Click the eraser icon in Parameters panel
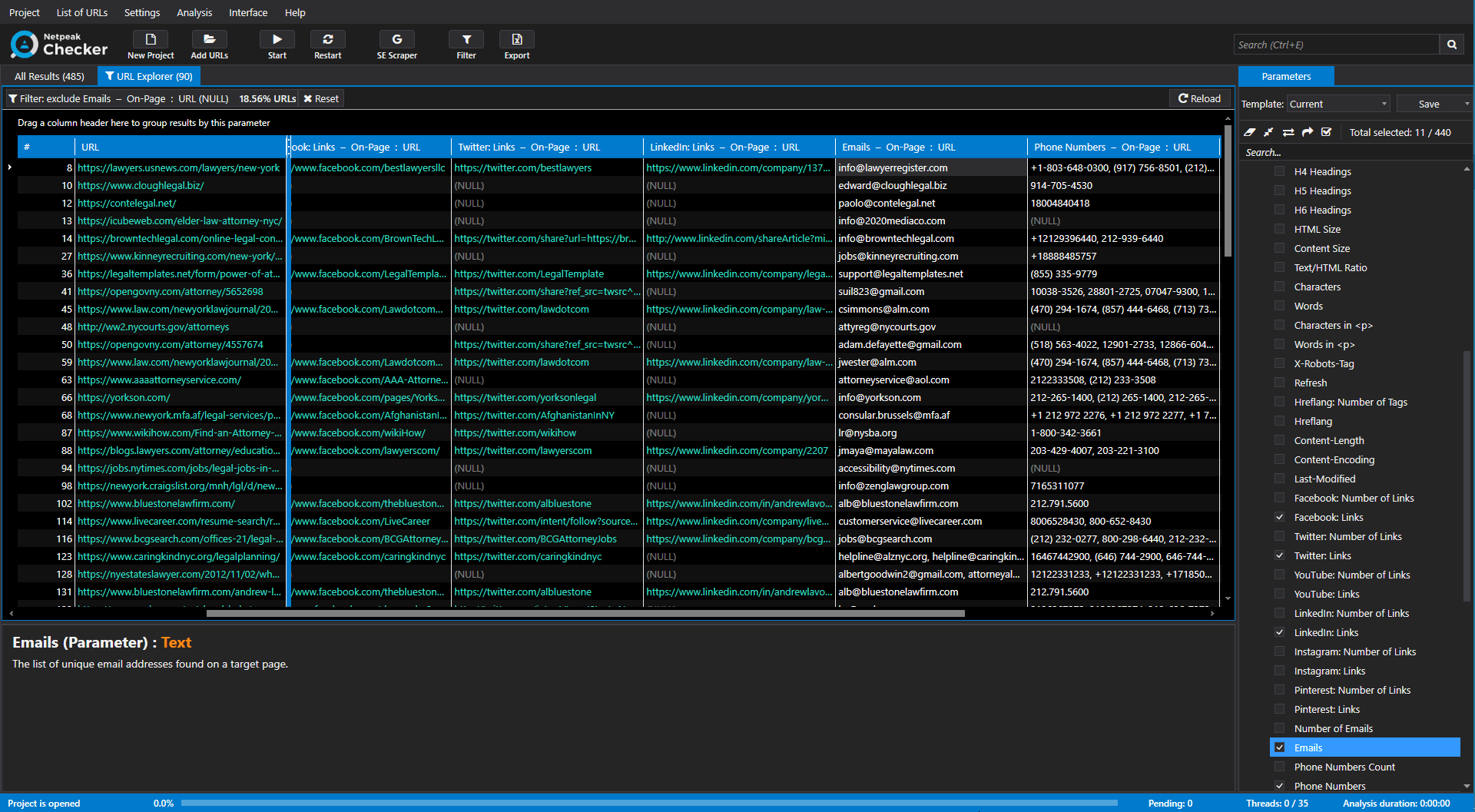Image resolution: width=1475 pixels, height=812 pixels. 1250,132
